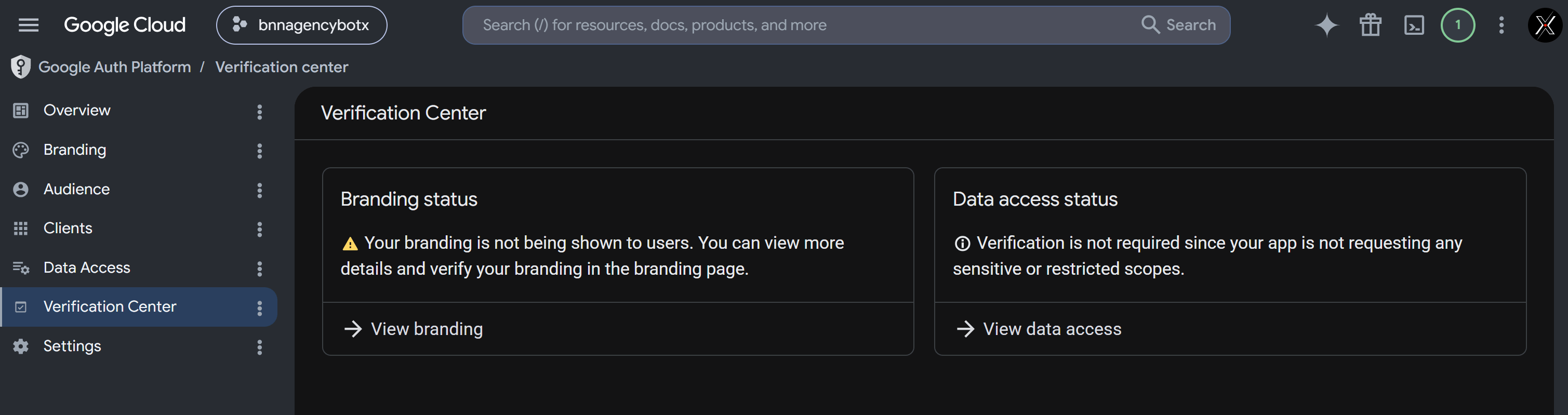
Task: Click the View data access link
Action: coord(1052,329)
